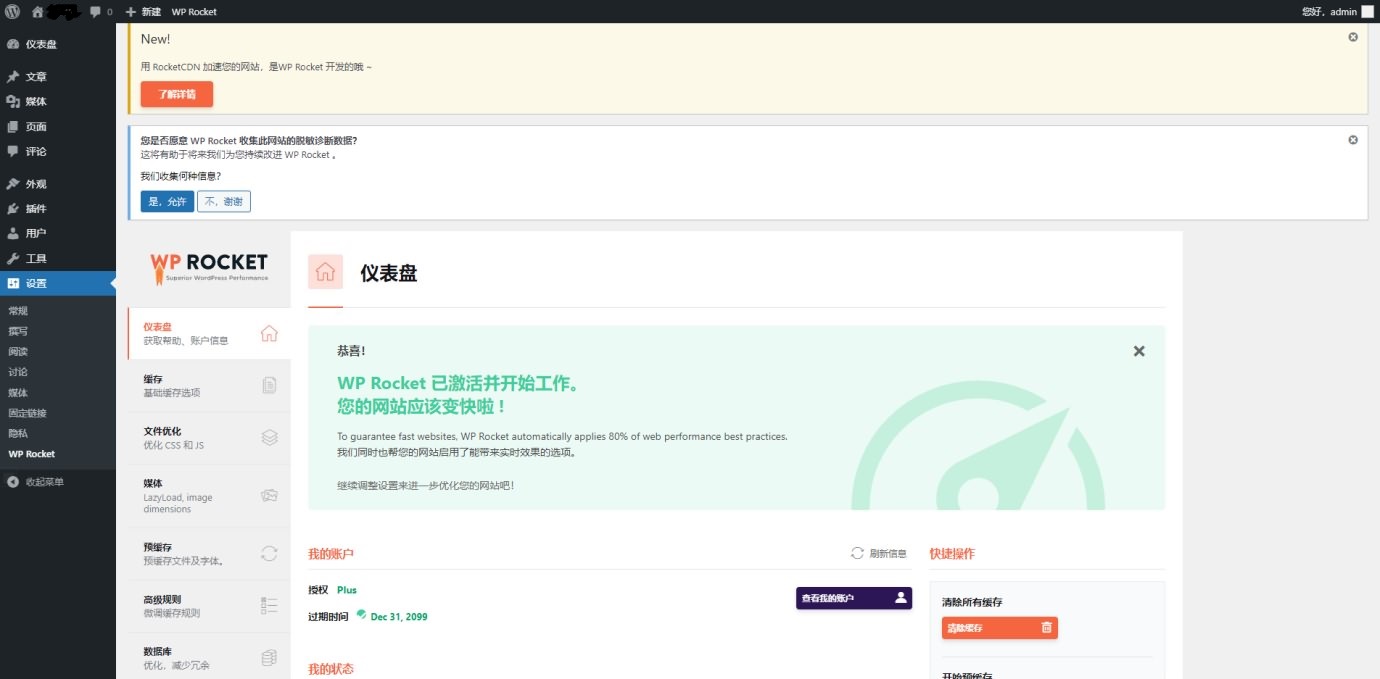Screen dimensions: 1380x679
Task: Click the home site icon in admin bar
Action: click(37, 11)
